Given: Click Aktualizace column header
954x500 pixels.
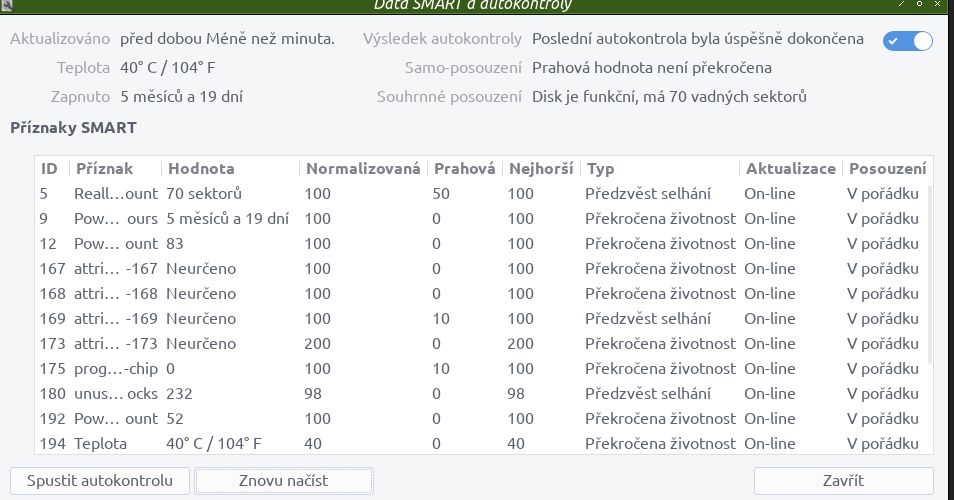Looking at the screenshot, I should coord(791,168).
